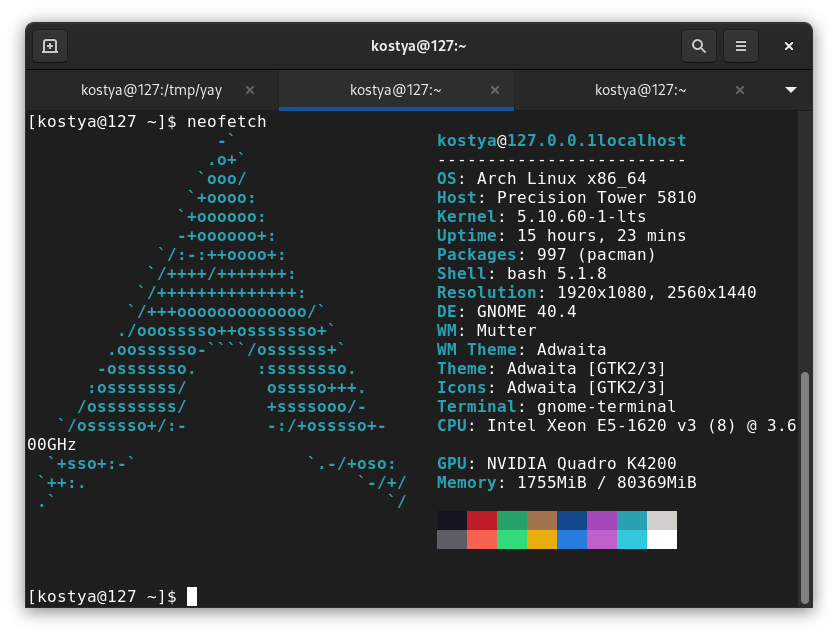Click the bright blue color block
The height and width of the screenshot is (636, 838).
[572, 539]
